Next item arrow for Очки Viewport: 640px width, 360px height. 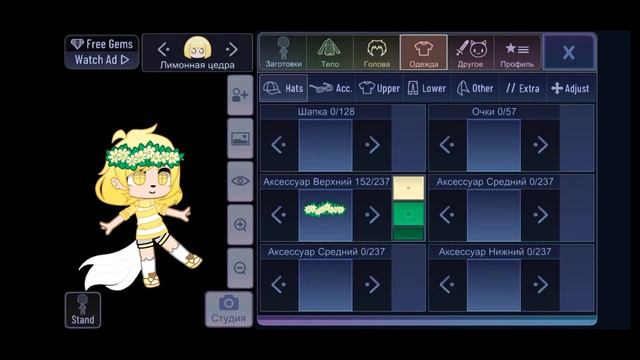point(540,145)
